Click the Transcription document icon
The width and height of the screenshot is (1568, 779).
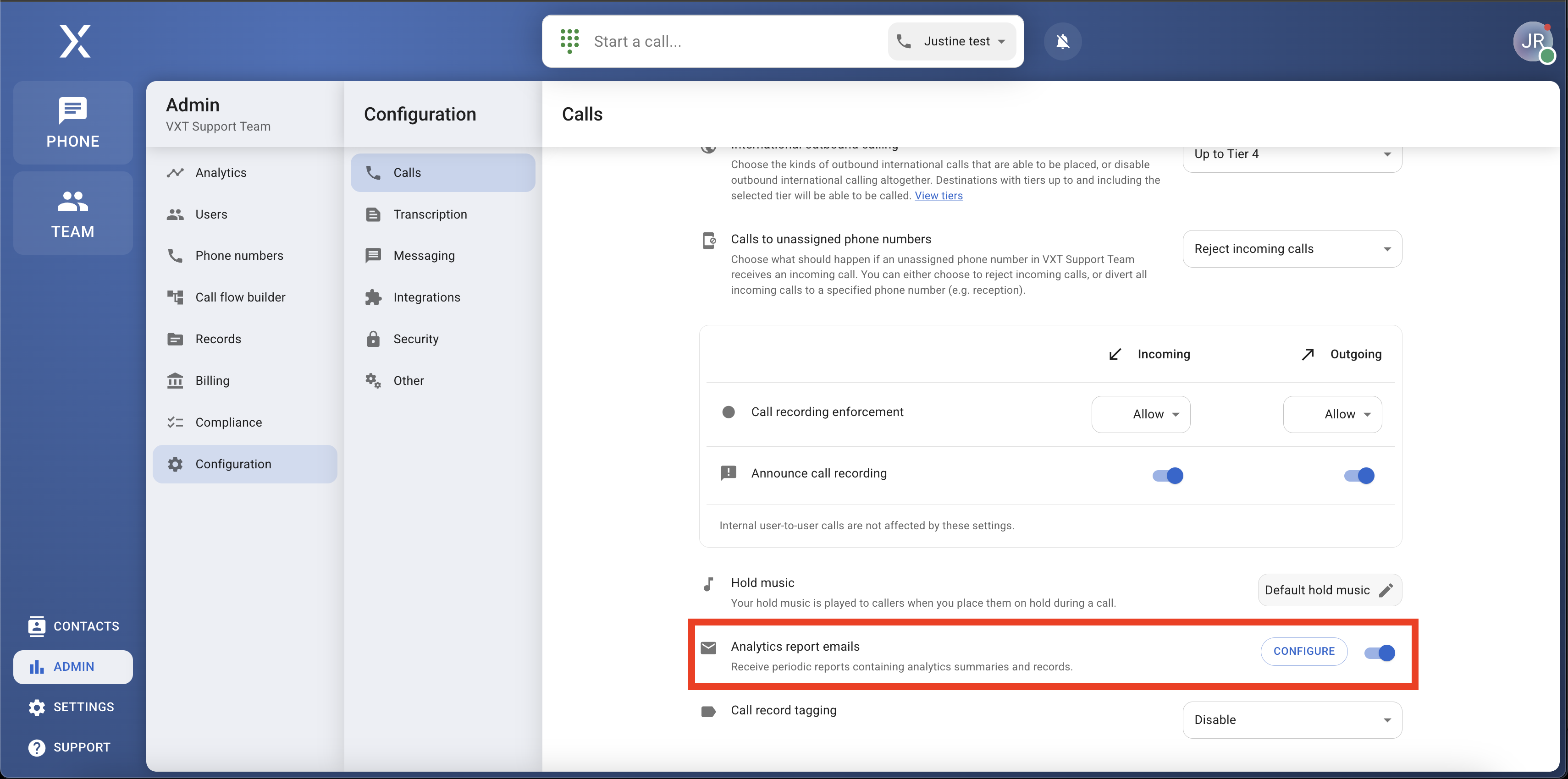(373, 214)
